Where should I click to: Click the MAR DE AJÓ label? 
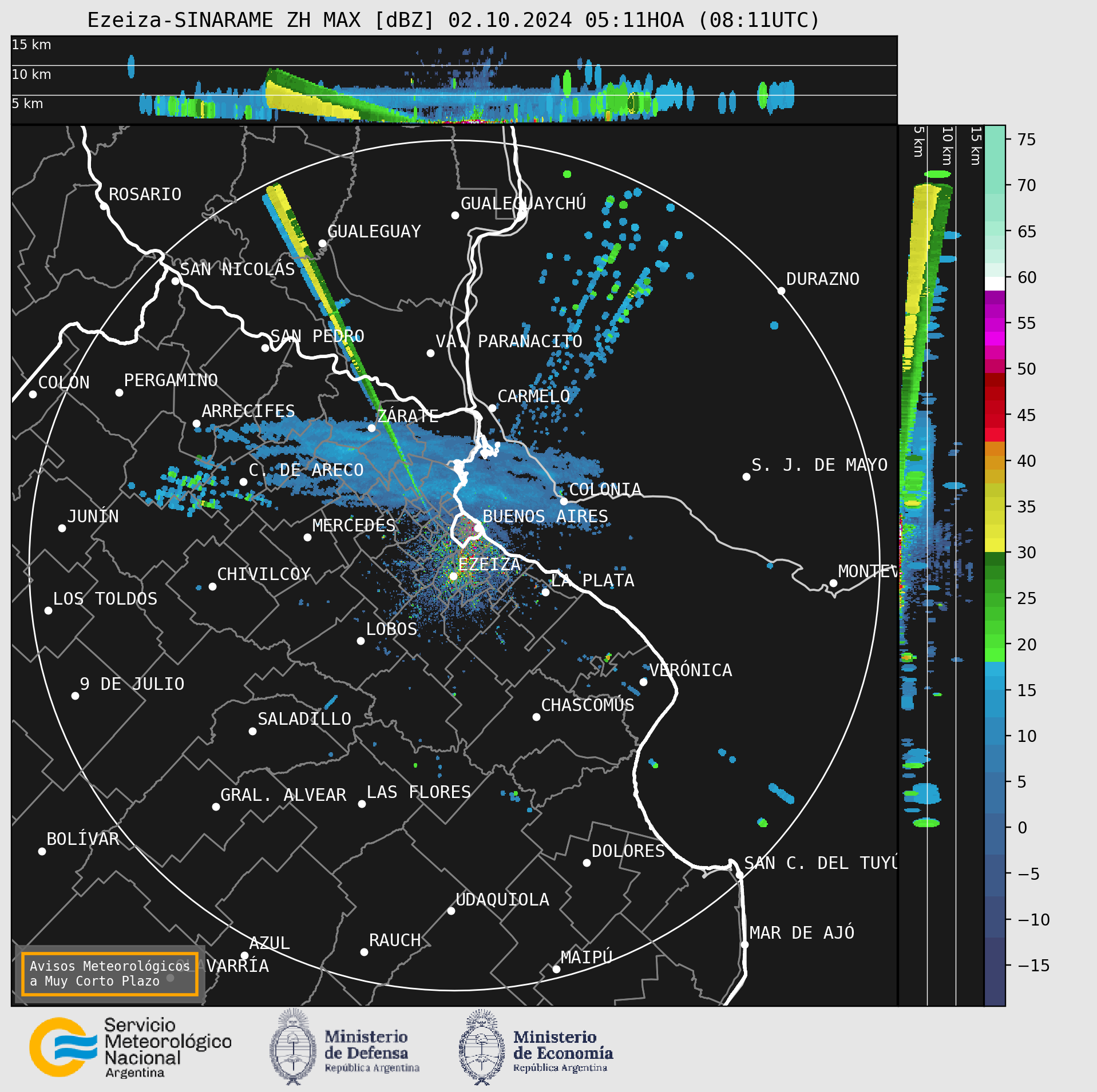[x=802, y=933]
